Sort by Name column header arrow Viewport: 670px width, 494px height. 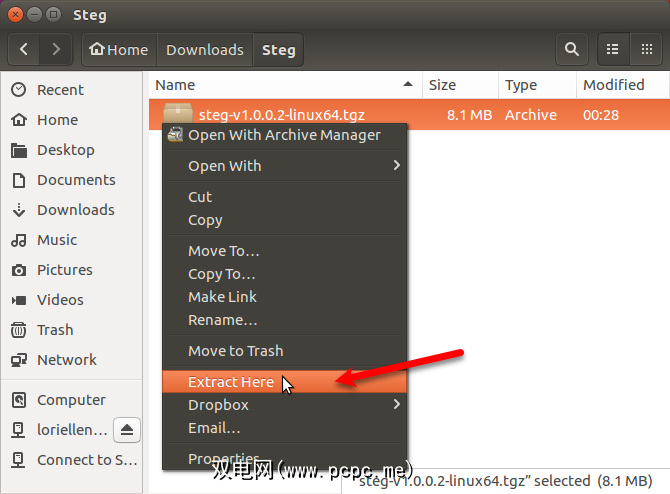click(x=408, y=84)
